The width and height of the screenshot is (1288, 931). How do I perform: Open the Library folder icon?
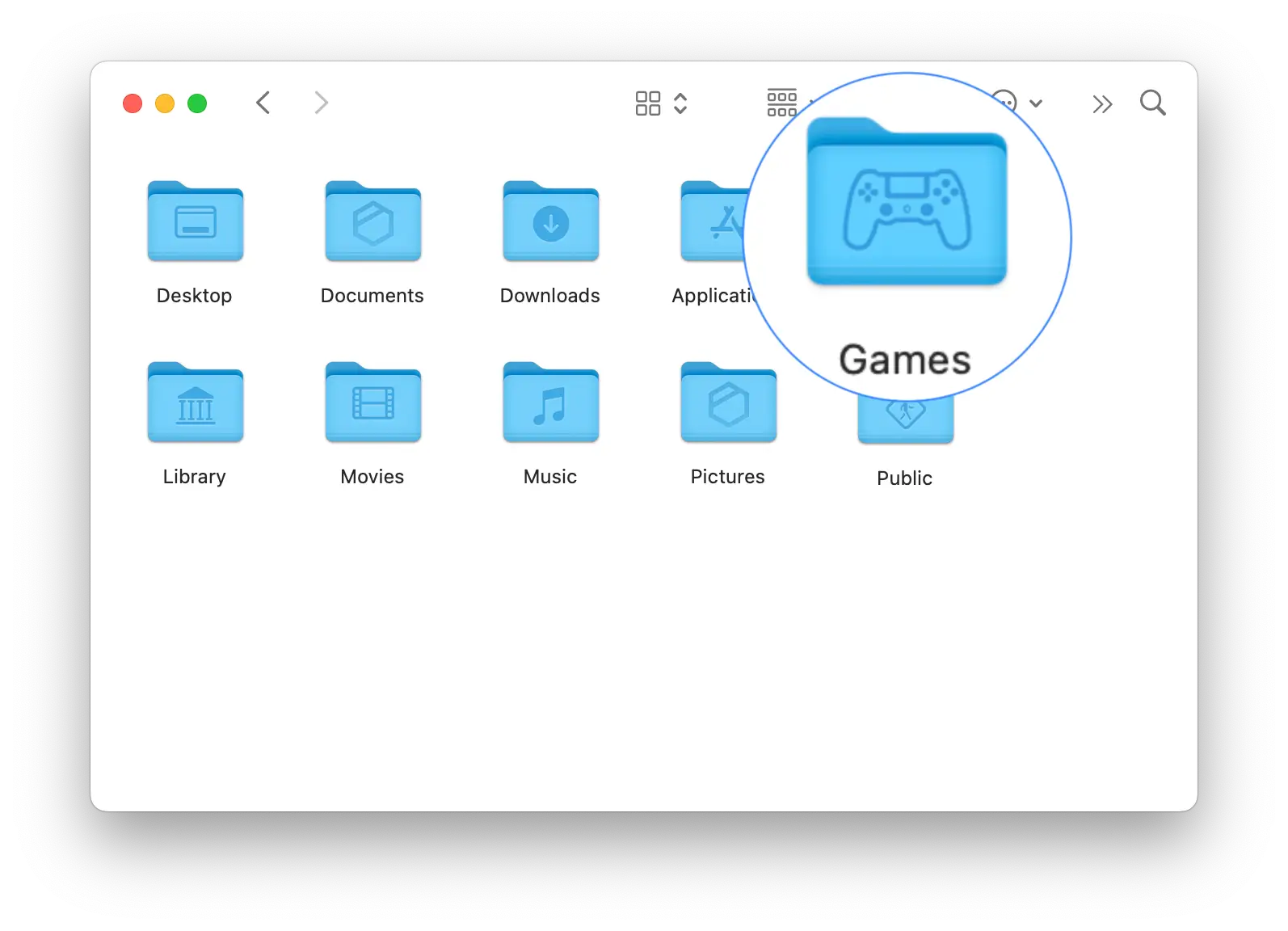(195, 402)
